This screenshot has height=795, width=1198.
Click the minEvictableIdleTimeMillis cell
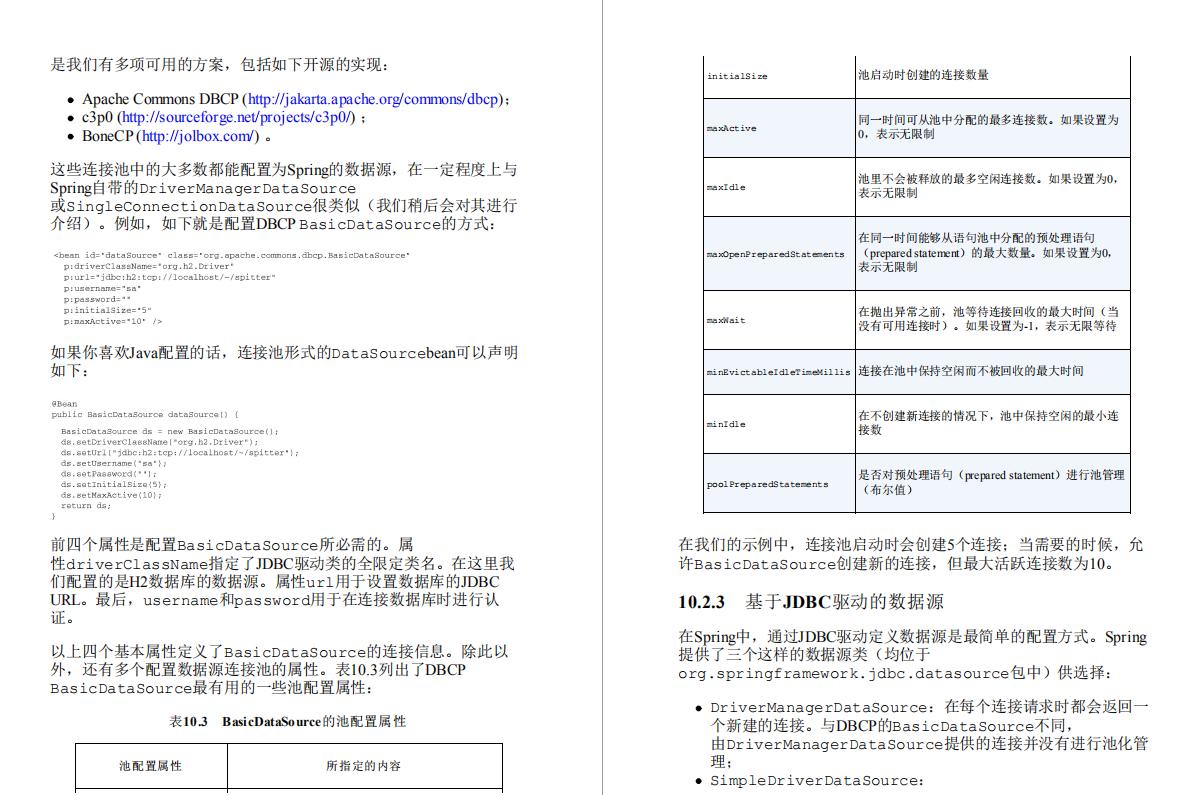778,372
